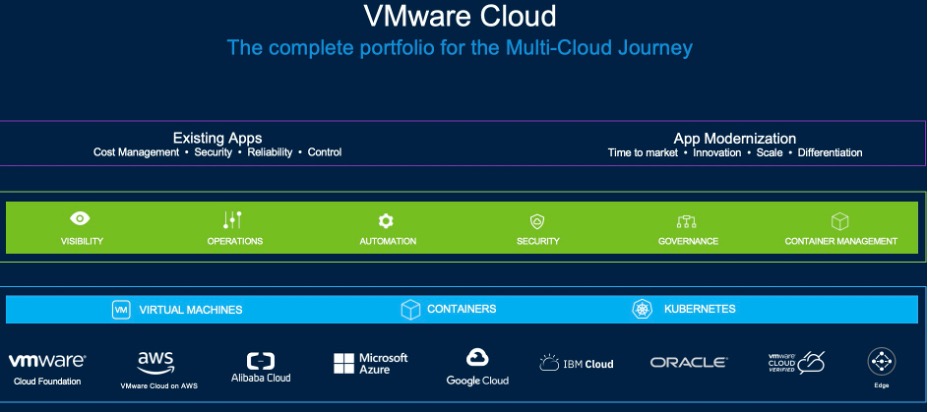Click the Control text under Existing Apps
928x412 pixels.
[x=324, y=152]
